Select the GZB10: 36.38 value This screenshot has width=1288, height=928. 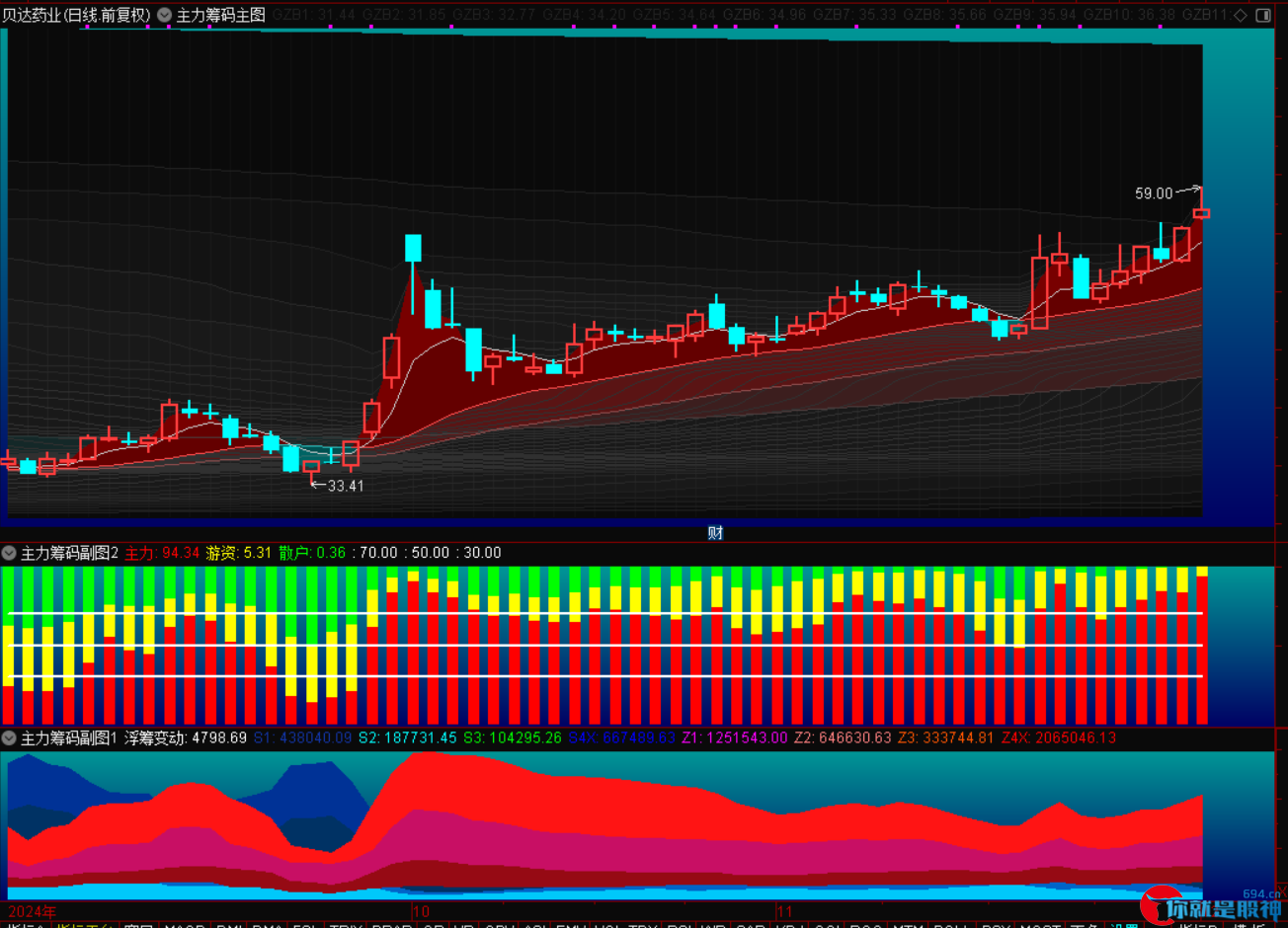(x=1131, y=15)
